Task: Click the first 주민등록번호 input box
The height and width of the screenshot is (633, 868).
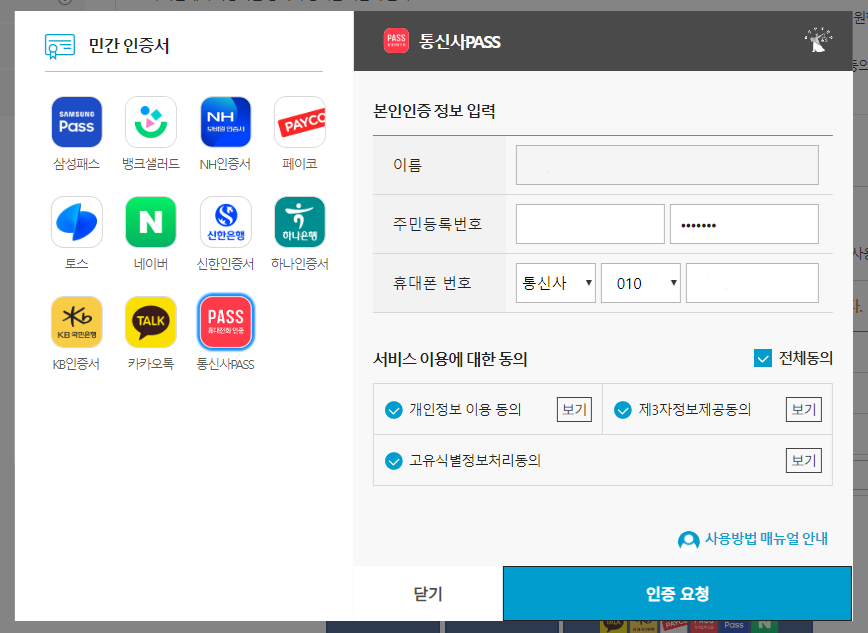Action: (590, 224)
